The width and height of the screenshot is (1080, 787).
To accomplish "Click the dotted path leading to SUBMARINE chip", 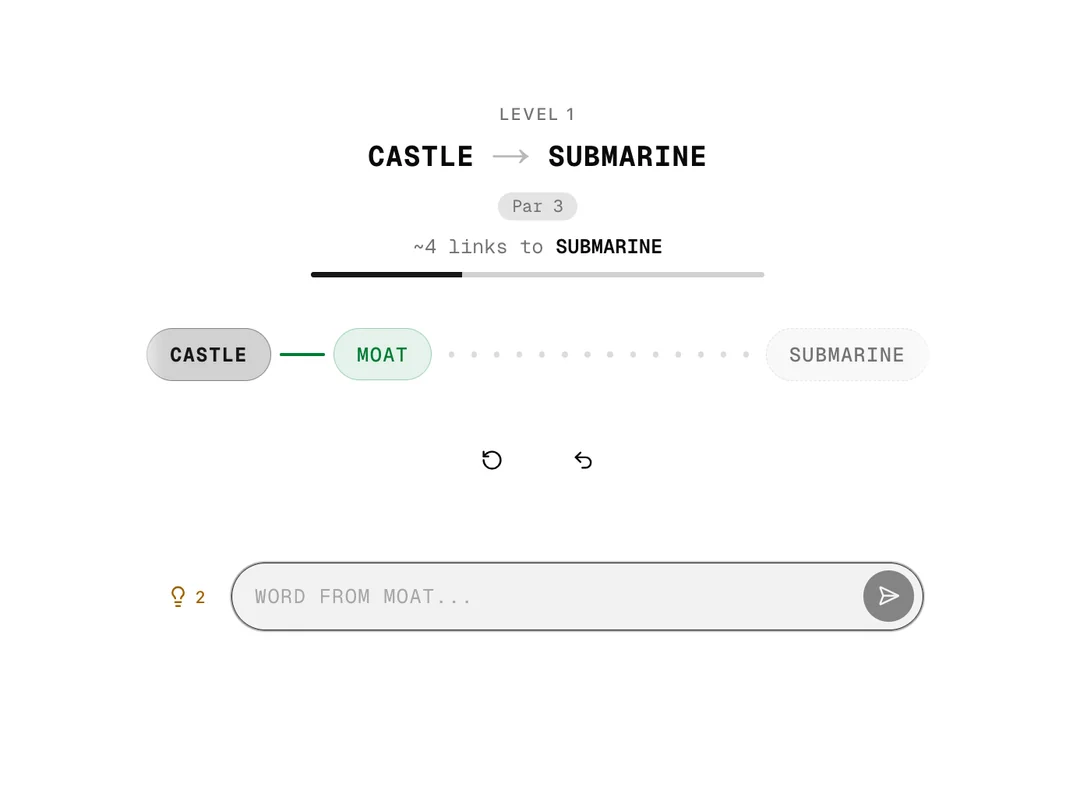I will coord(598,355).
